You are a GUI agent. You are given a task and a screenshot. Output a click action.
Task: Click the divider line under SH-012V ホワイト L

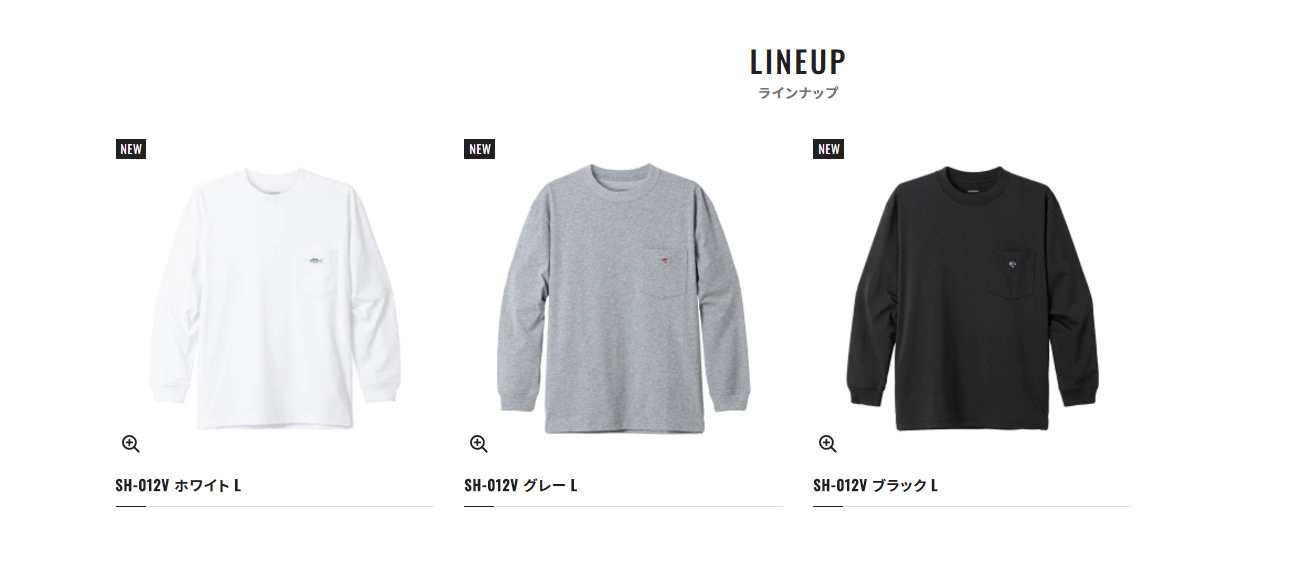click(275, 507)
